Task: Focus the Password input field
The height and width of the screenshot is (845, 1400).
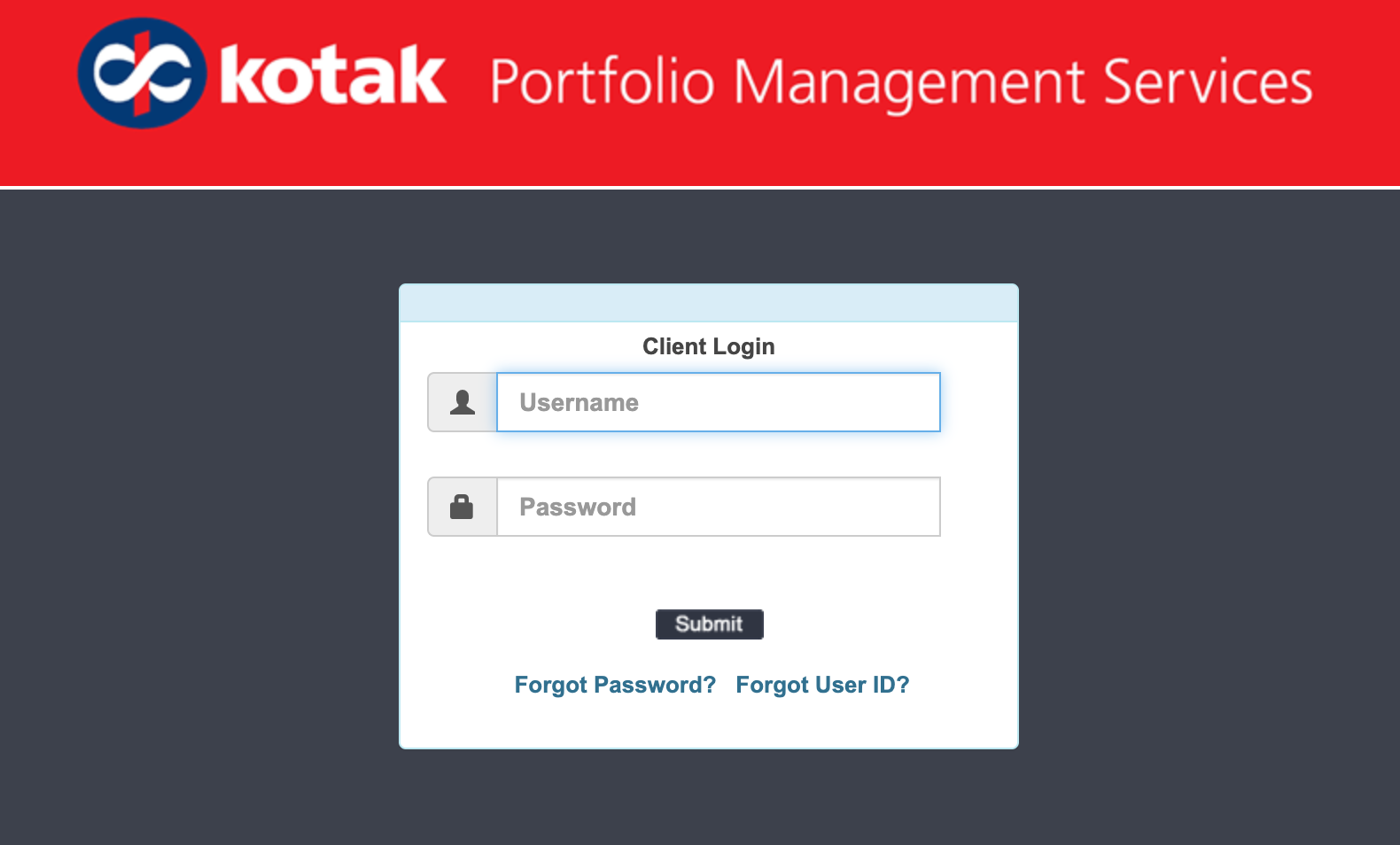Action: tap(718, 507)
